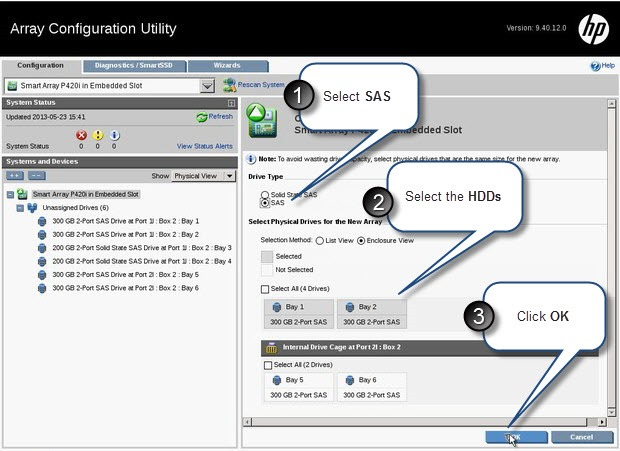Image resolution: width=620 pixels, height=451 pixels.
Task: Select the 200 GB Solid State Bay 4 row
Action: (142, 262)
